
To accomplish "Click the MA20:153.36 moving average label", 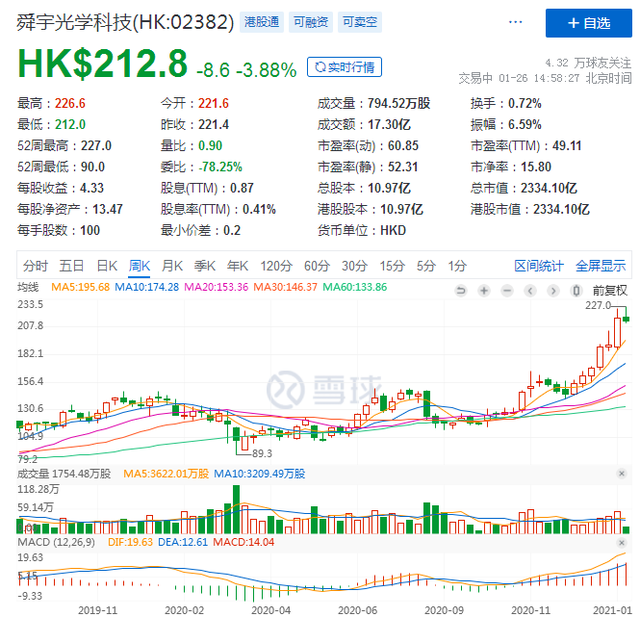I will (x=216, y=287).
